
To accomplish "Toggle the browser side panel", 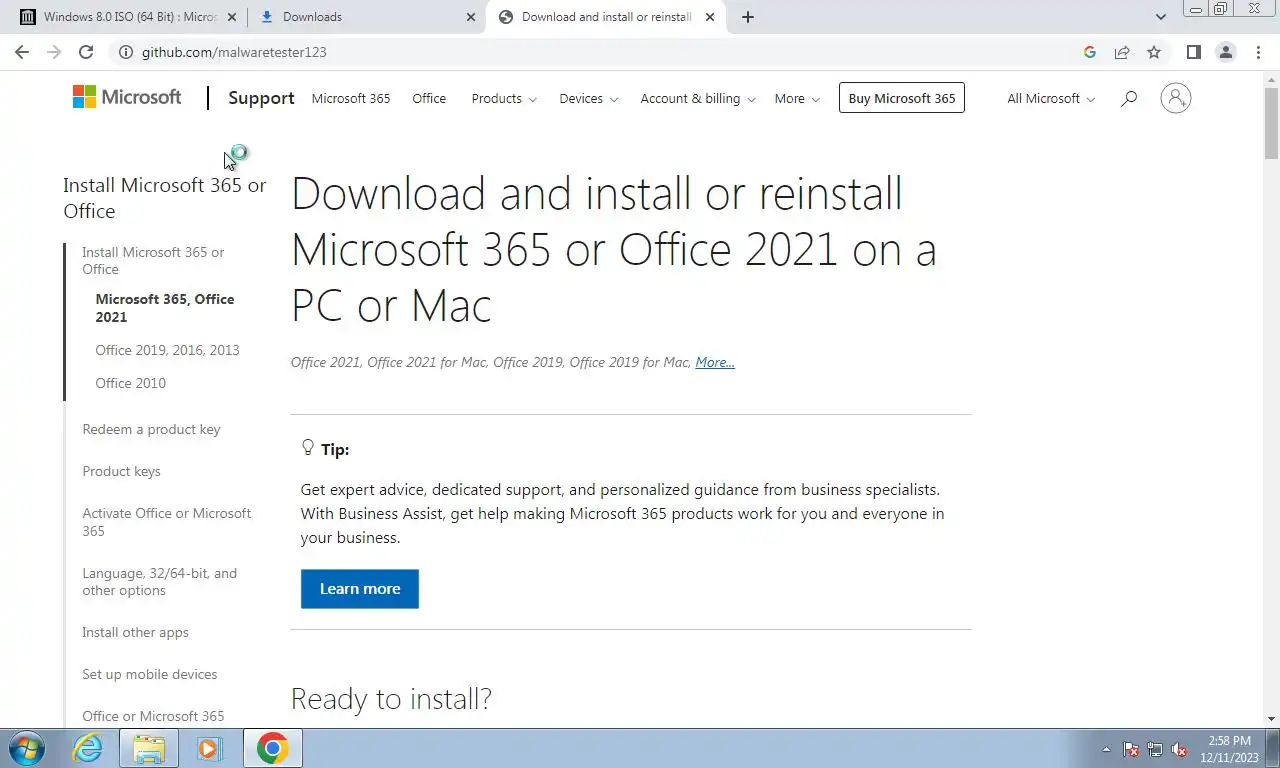I will pyautogui.click(x=1193, y=52).
